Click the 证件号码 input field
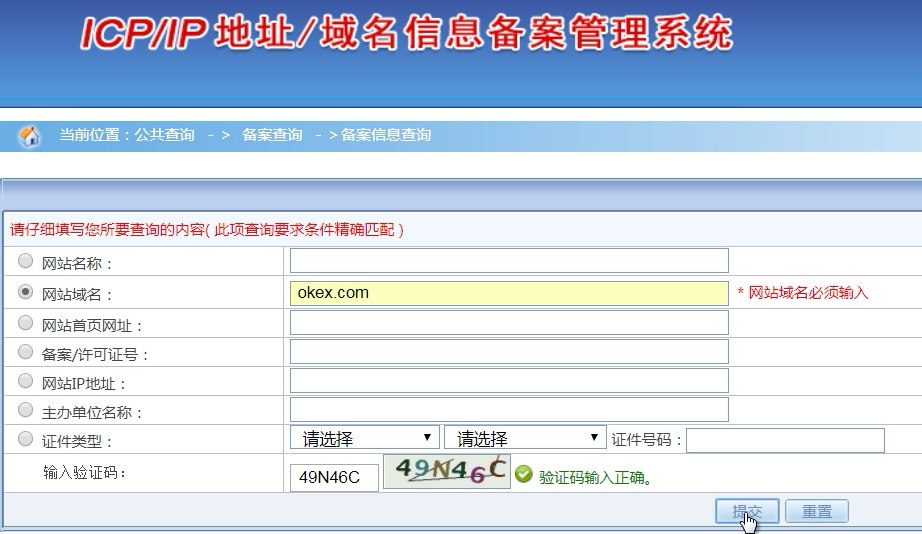Image resolution: width=922 pixels, height=534 pixels. [785, 440]
